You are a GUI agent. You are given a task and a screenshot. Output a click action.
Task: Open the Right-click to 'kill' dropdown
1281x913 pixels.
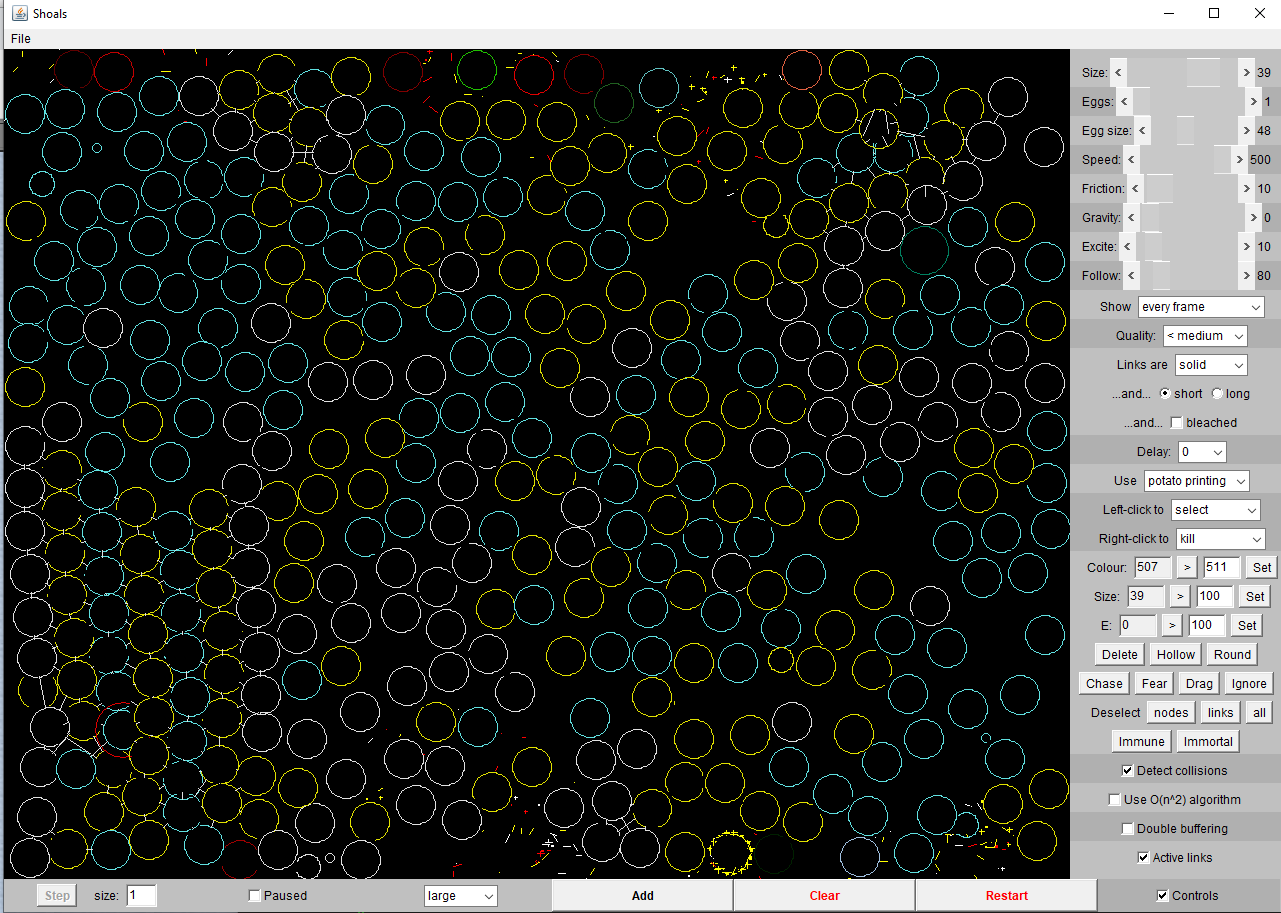pyautogui.click(x=1220, y=539)
